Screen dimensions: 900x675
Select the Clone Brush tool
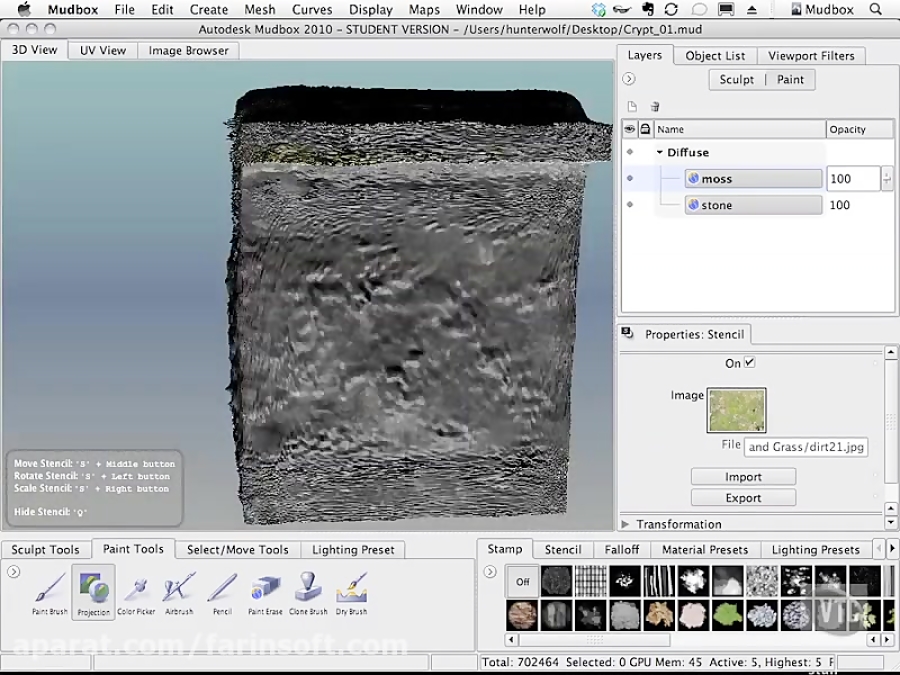308,590
